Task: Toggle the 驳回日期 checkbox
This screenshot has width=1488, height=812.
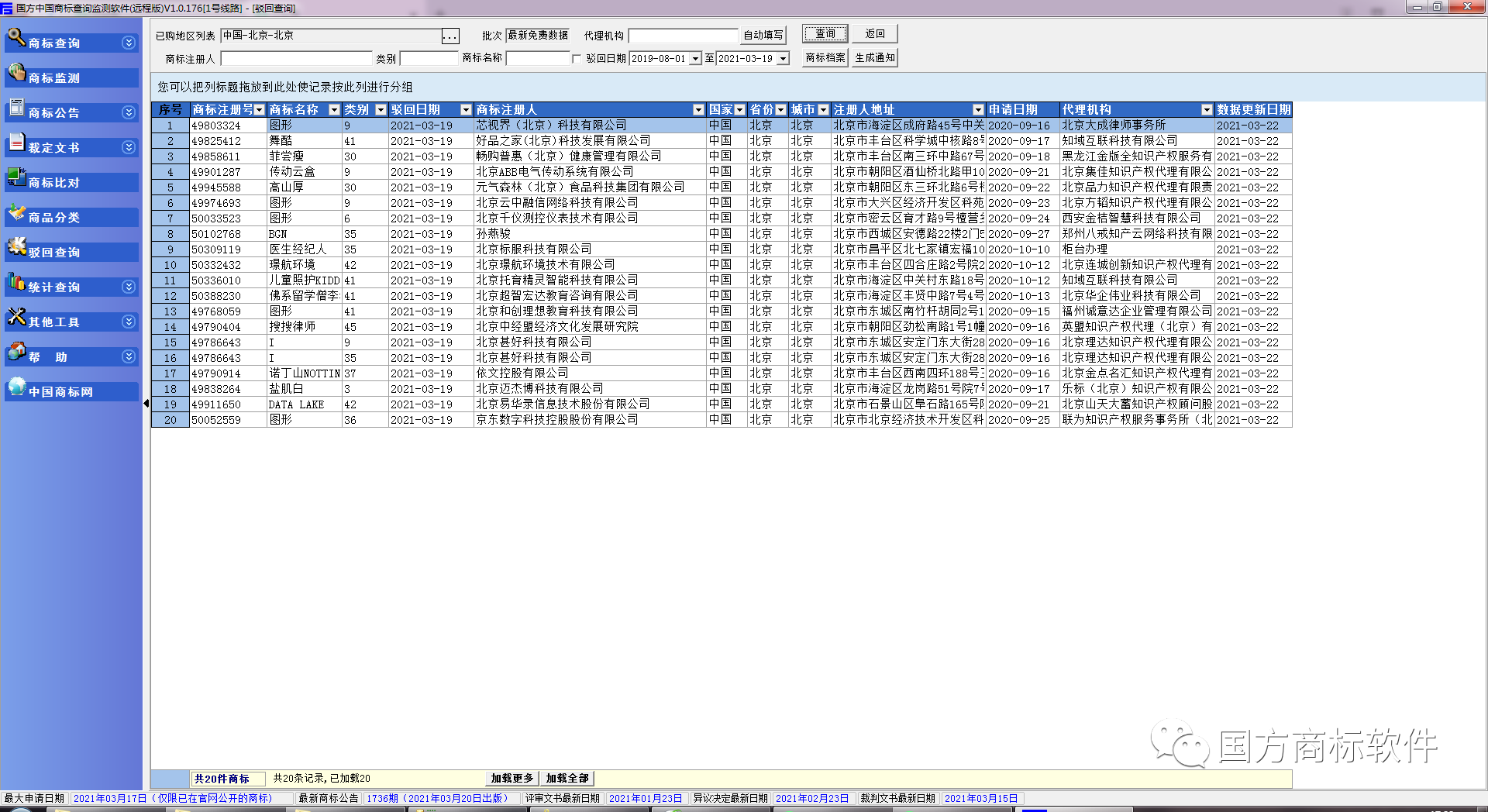Action: click(577, 59)
